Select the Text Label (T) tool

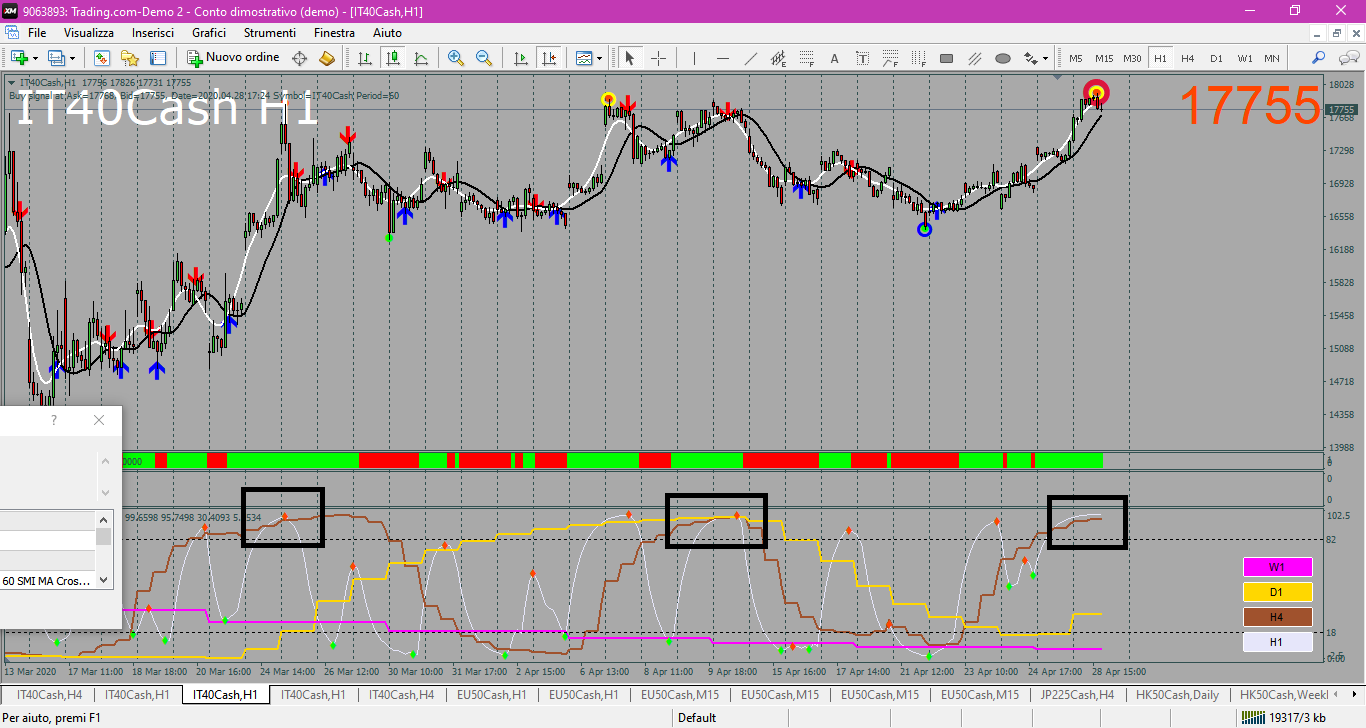point(863,58)
